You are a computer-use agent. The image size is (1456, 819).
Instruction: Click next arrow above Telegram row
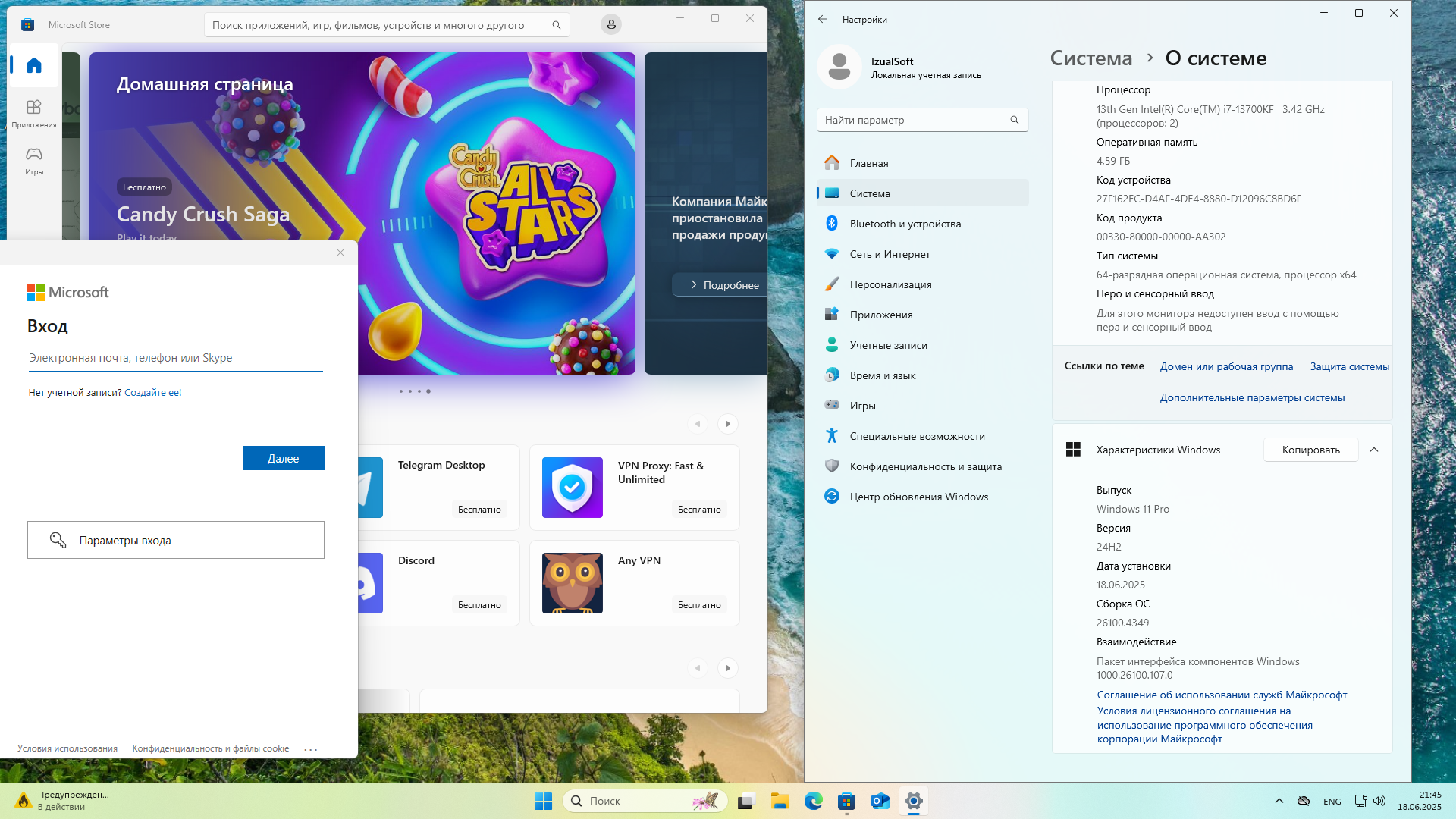point(728,424)
